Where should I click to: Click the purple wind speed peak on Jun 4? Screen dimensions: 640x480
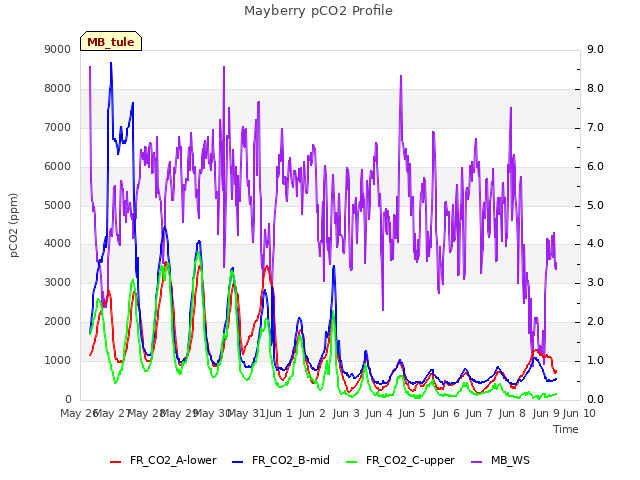[401, 76]
